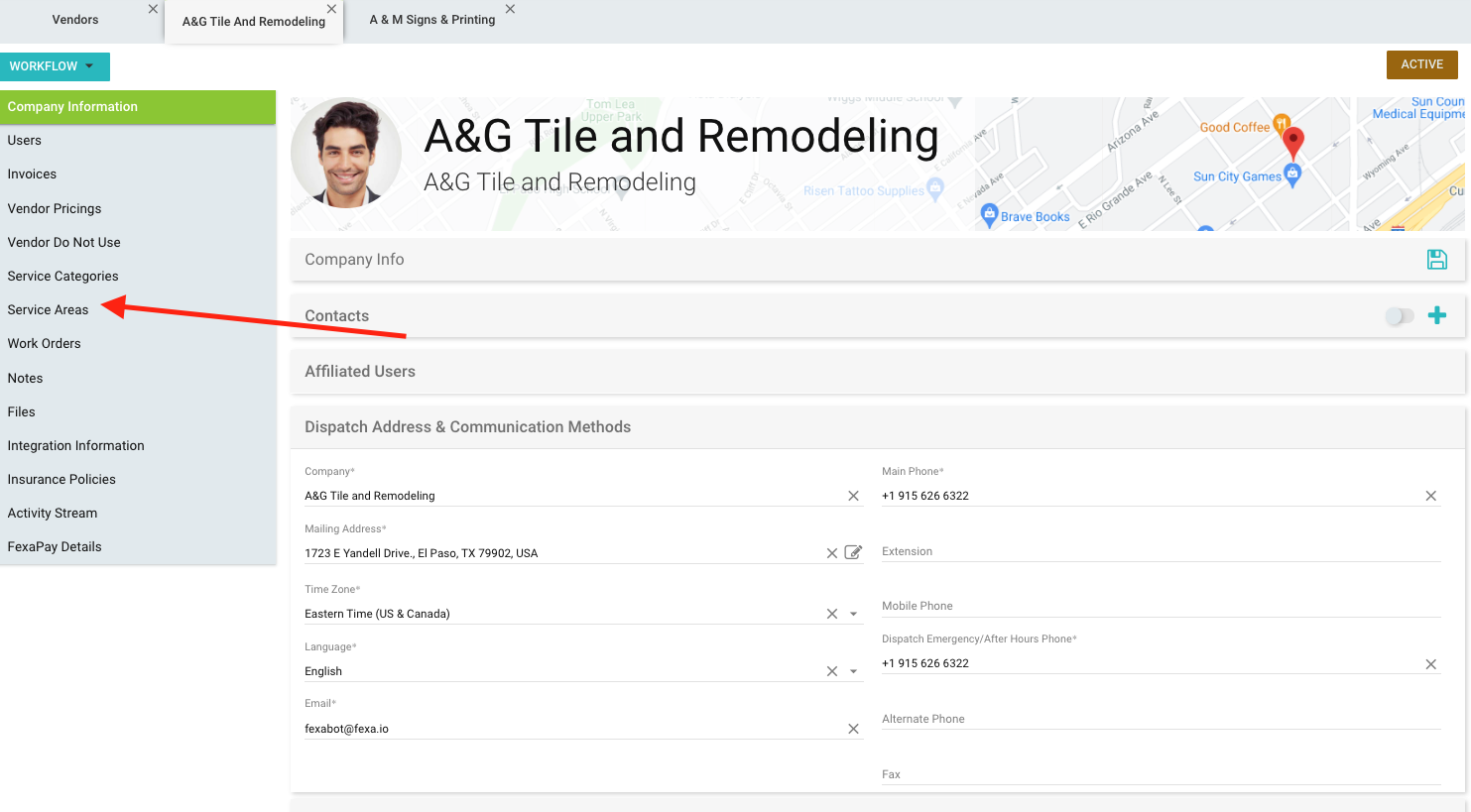Clear the Dispatch Emergency phone number
The width and height of the screenshot is (1471, 812).
[1430, 664]
